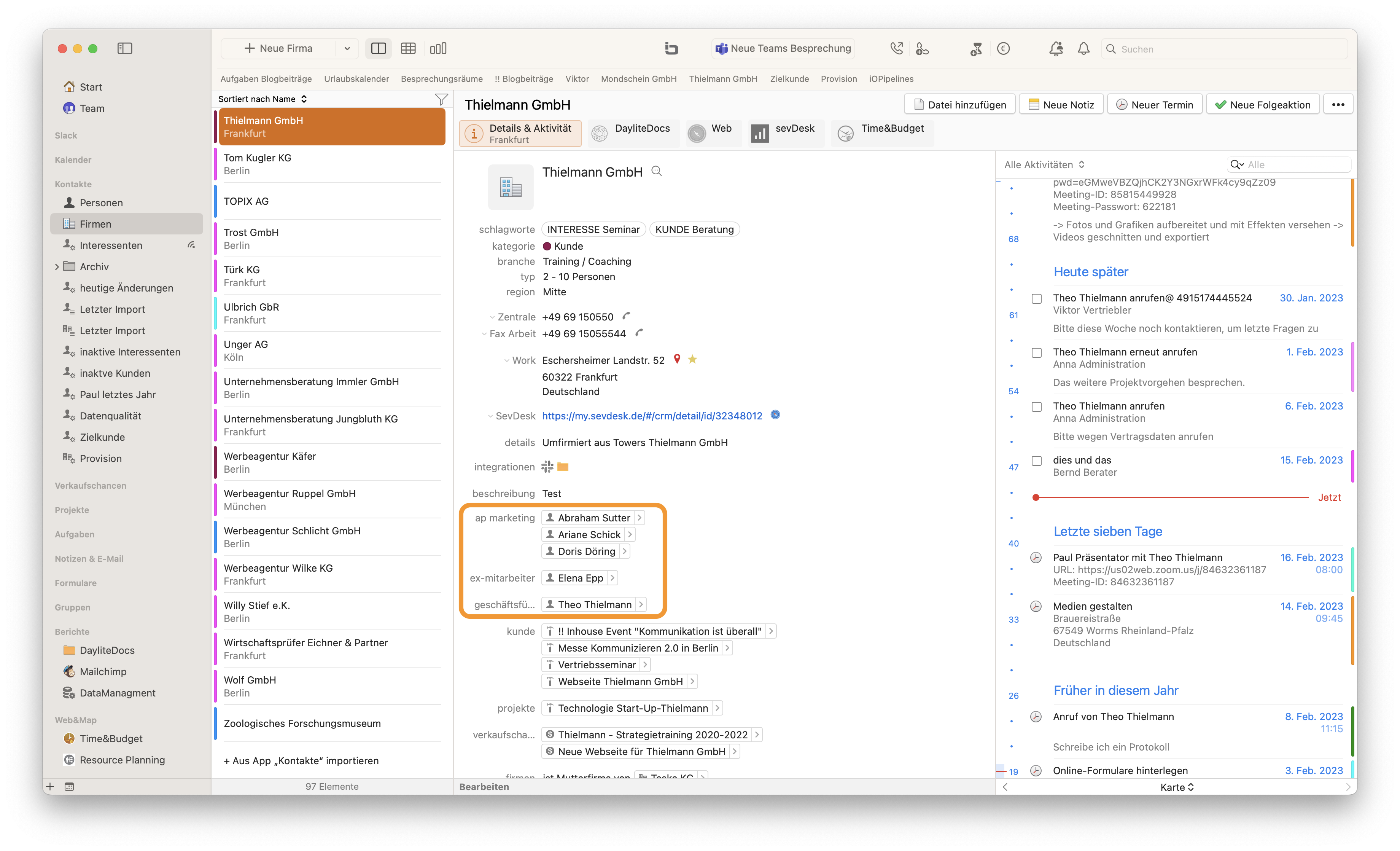The image size is (1400, 851).
Task: Click the folder integration icon
Action: [563, 467]
